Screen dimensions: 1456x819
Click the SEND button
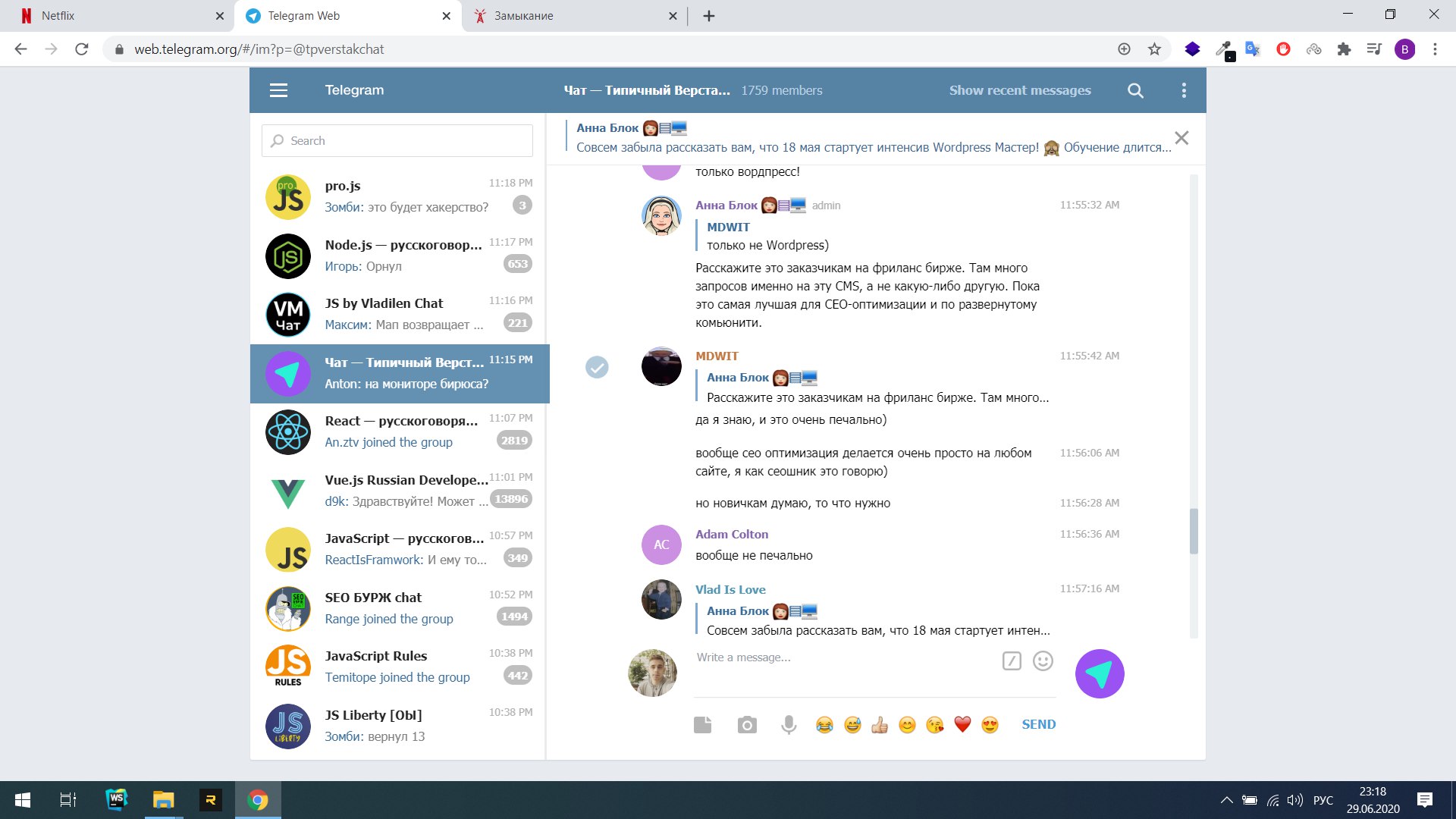(x=1038, y=724)
